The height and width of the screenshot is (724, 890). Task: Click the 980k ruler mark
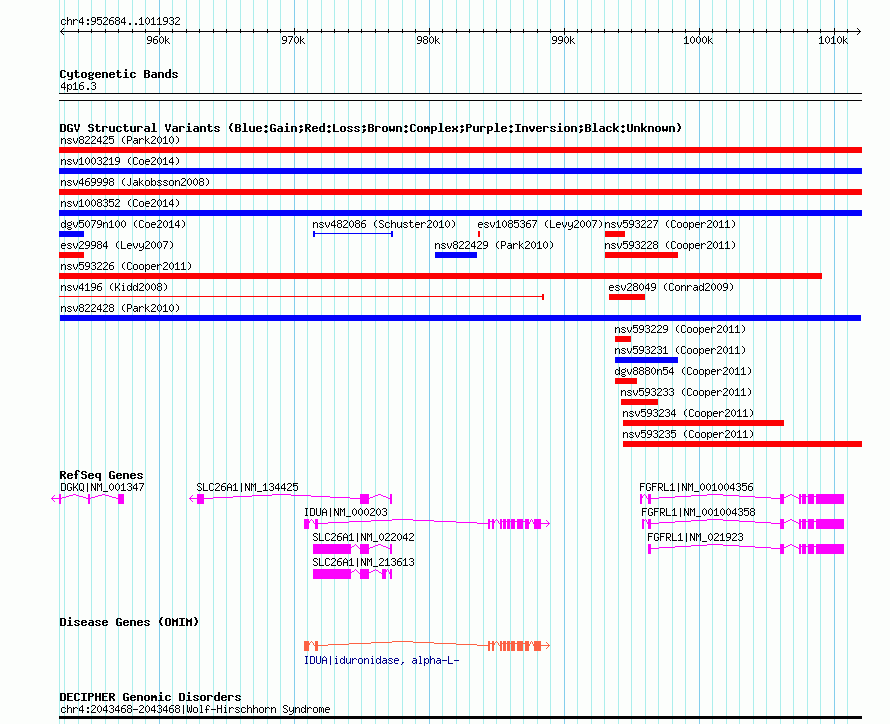[428, 40]
